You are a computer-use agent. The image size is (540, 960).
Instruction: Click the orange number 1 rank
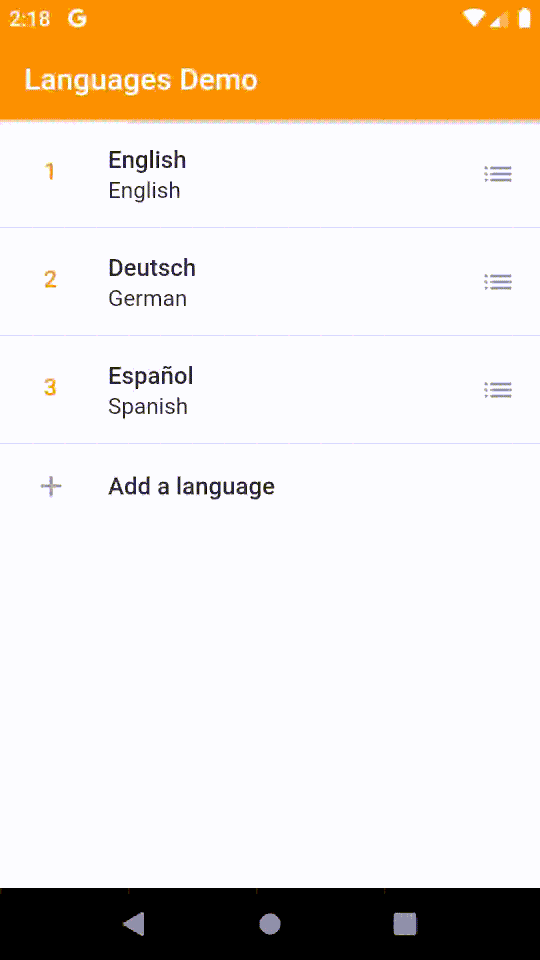click(50, 172)
